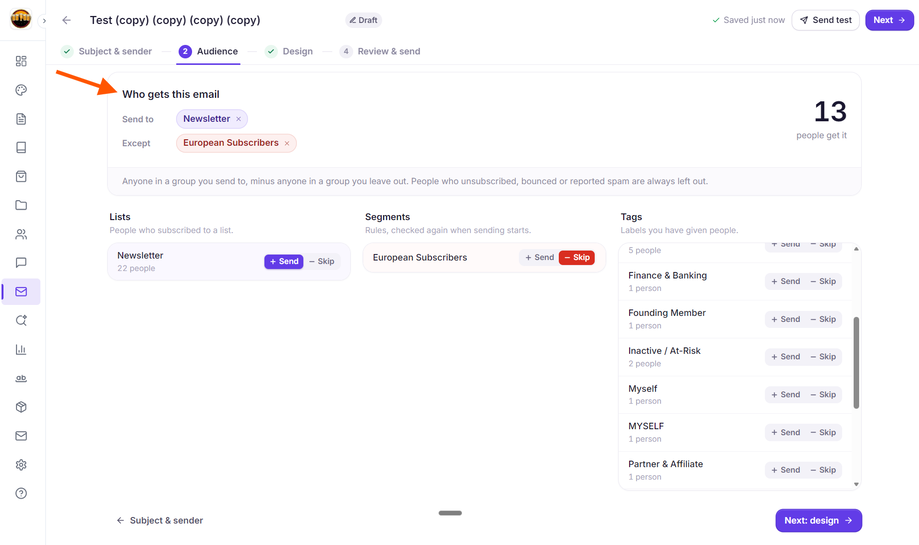Click the Draft status badge
919x545 pixels.
tap(363, 20)
